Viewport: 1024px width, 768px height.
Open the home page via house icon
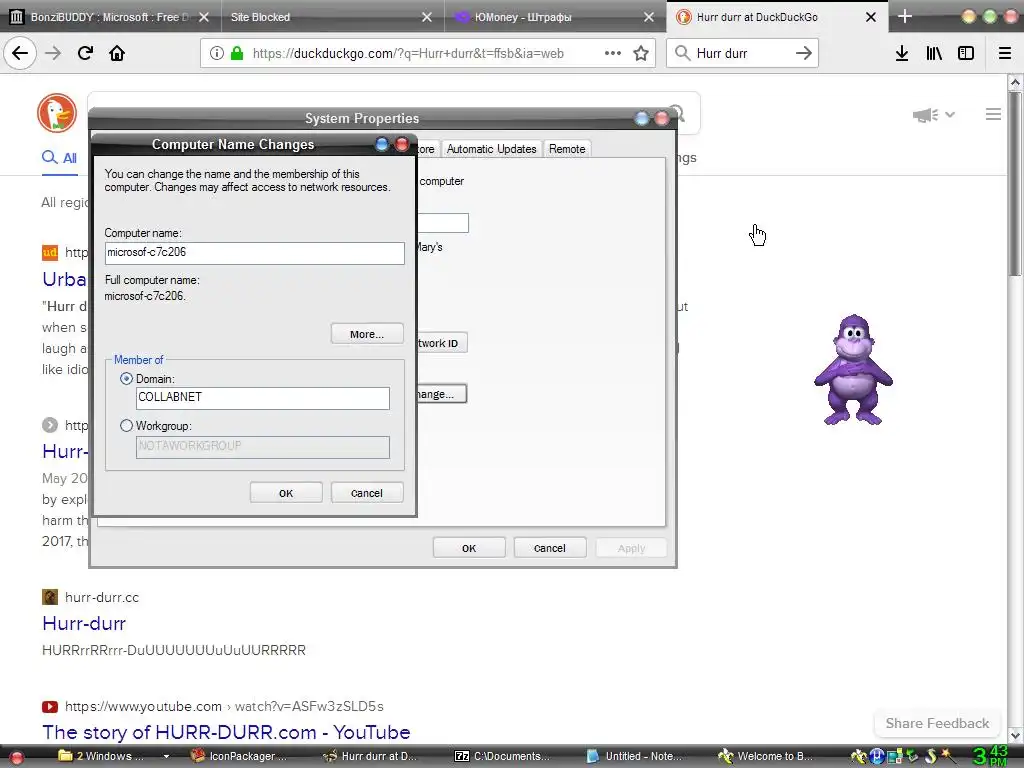pyautogui.click(x=117, y=53)
